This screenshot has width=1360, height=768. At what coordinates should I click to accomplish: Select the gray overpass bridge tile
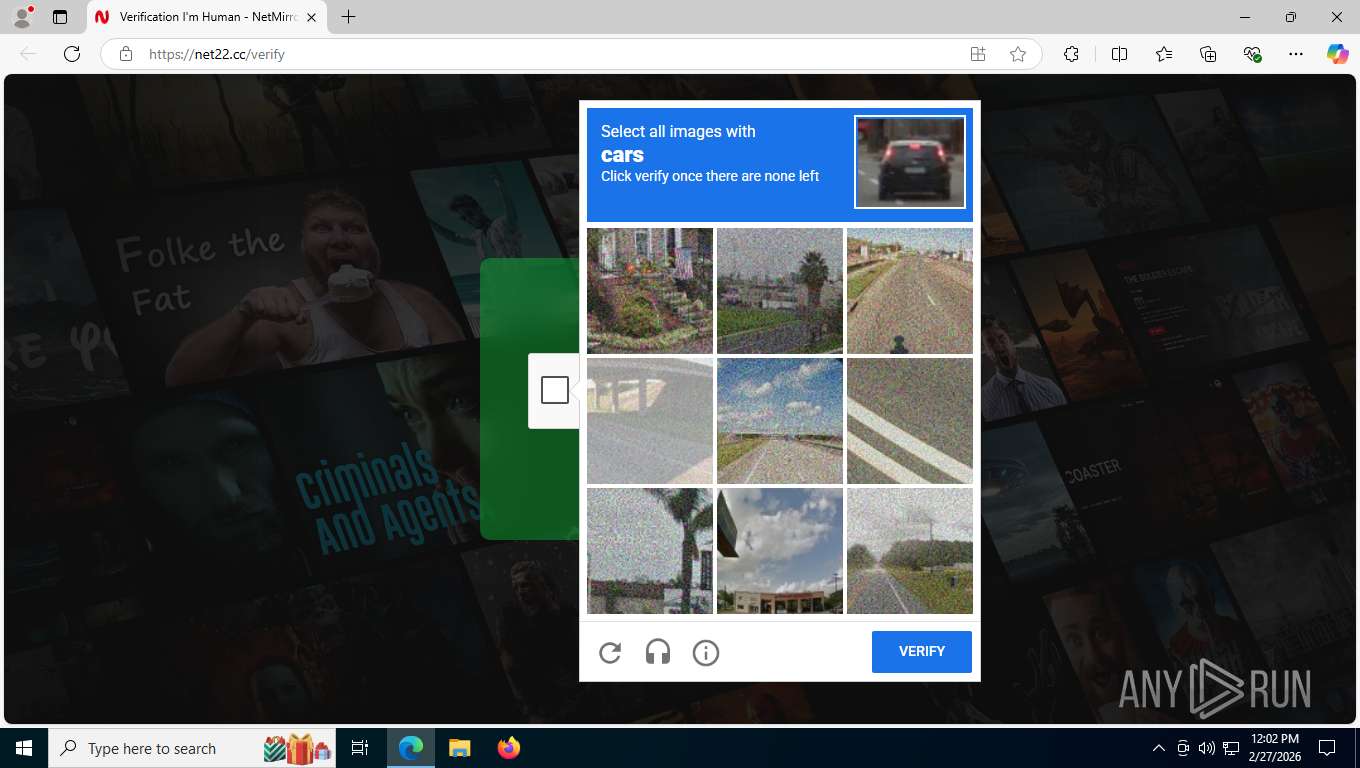pyautogui.click(x=650, y=421)
